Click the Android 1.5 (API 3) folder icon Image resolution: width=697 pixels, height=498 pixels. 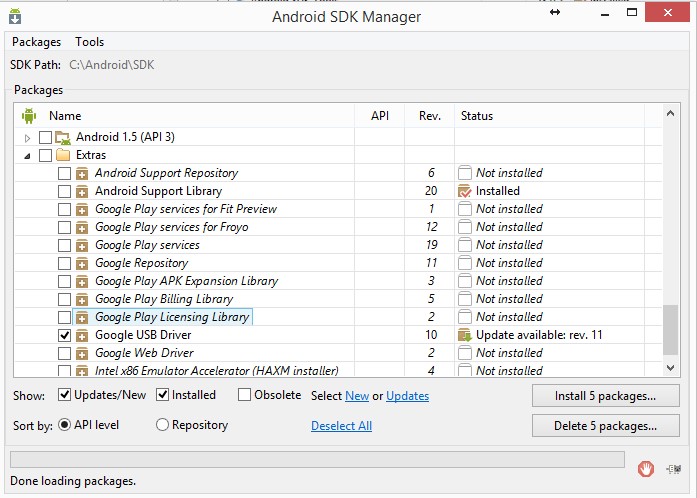tap(63, 137)
